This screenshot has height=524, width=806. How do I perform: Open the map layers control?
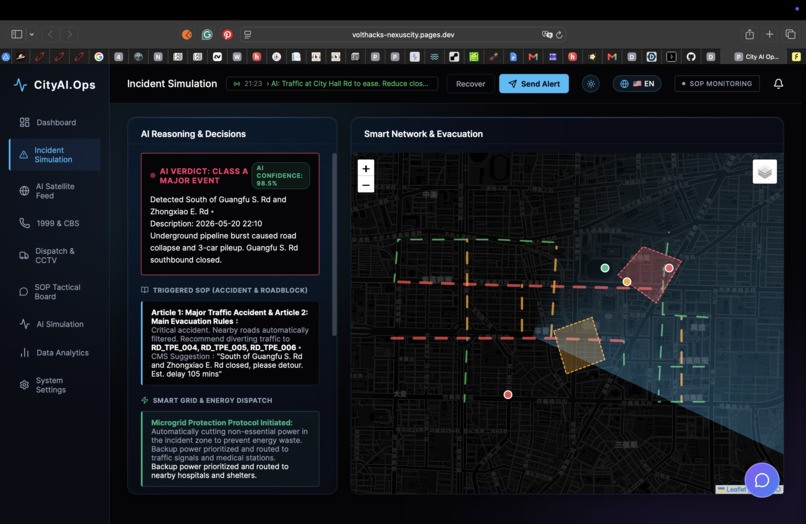point(764,172)
